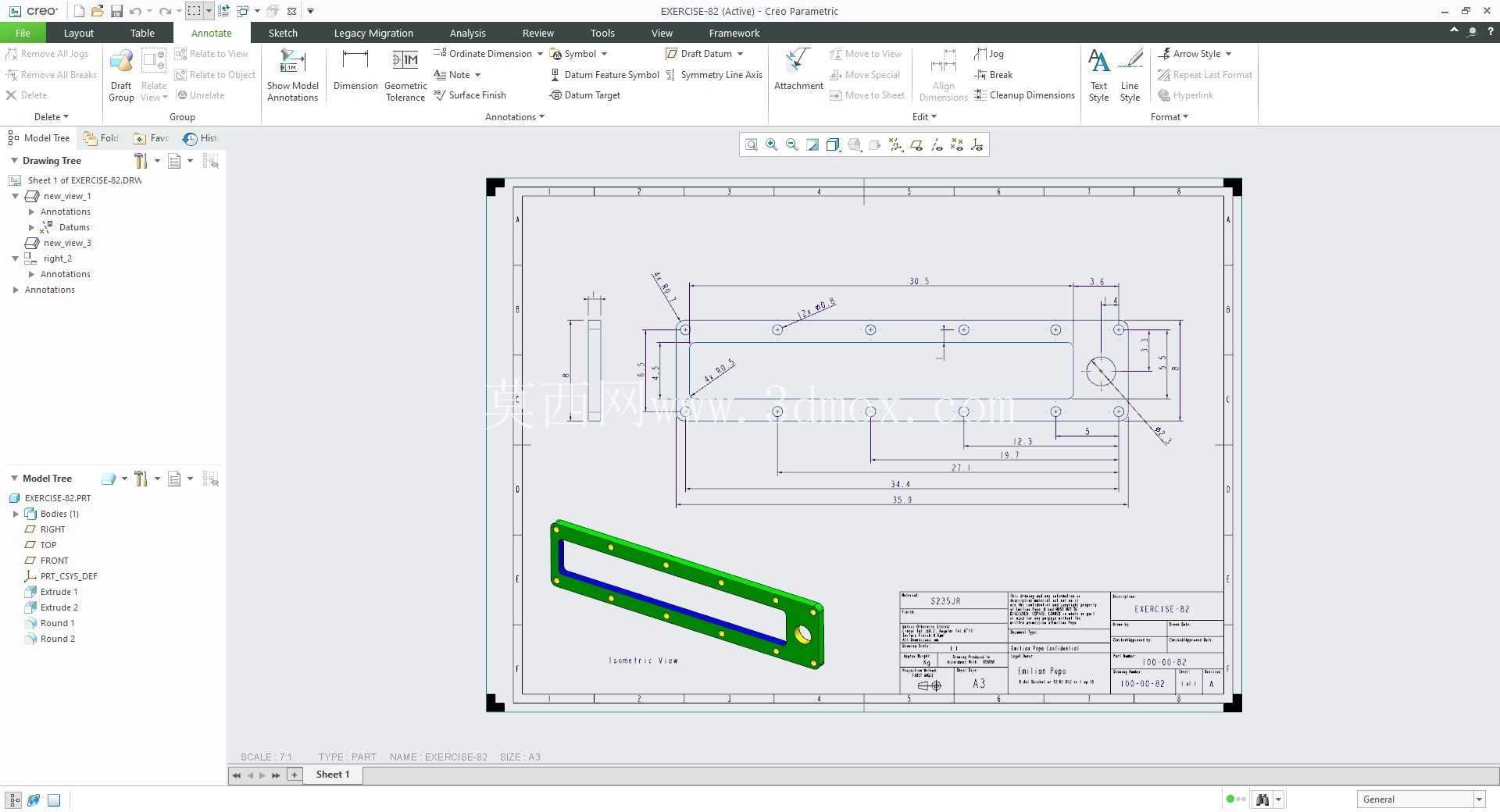Select Extrude 1 in Model Tree
1500x812 pixels.
tap(59, 592)
